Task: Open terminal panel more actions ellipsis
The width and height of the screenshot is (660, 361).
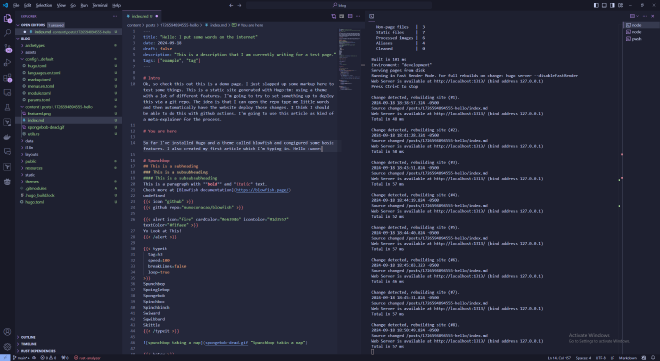Action: (645, 16)
